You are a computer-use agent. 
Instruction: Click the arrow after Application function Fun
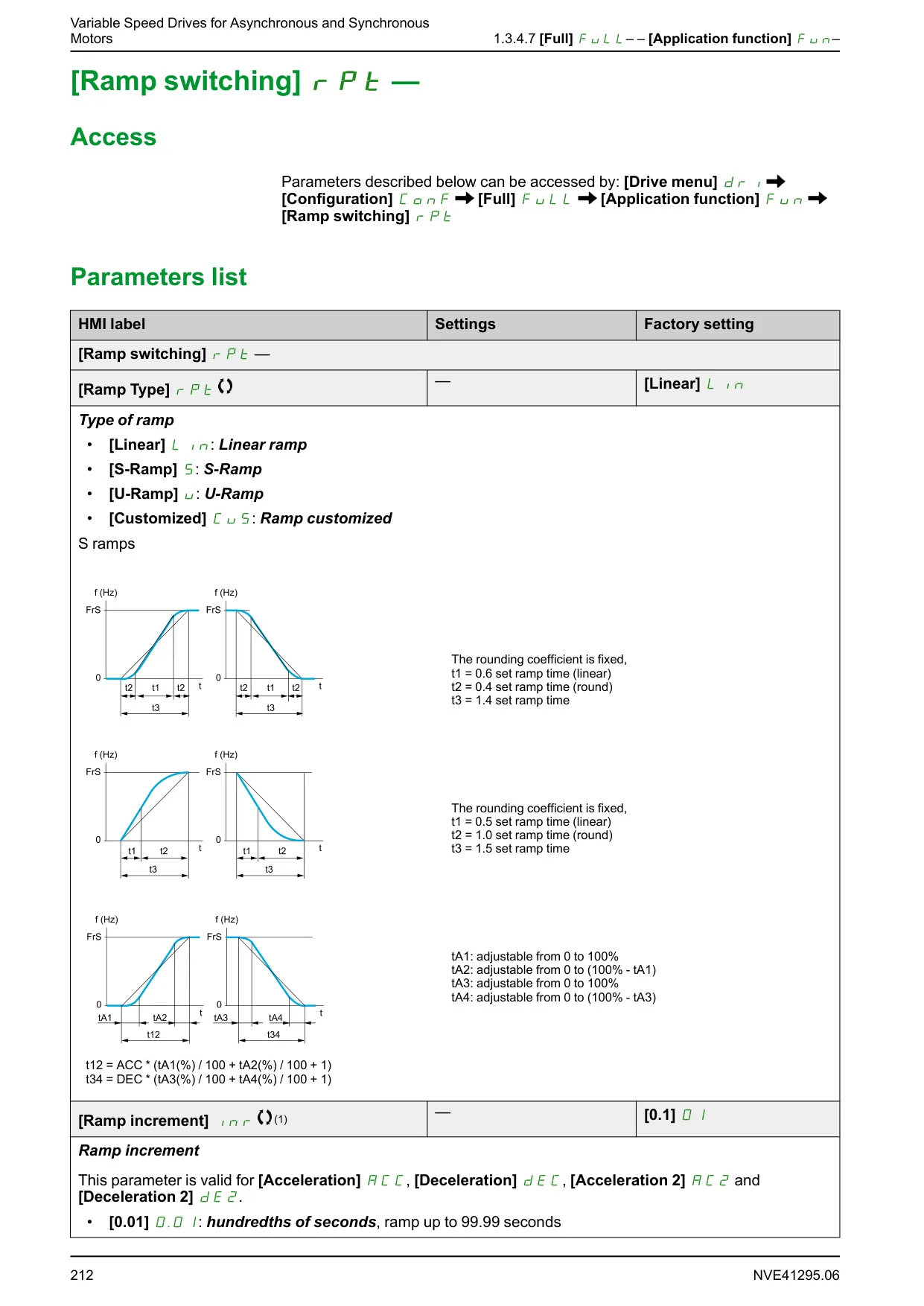(x=817, y=199)
